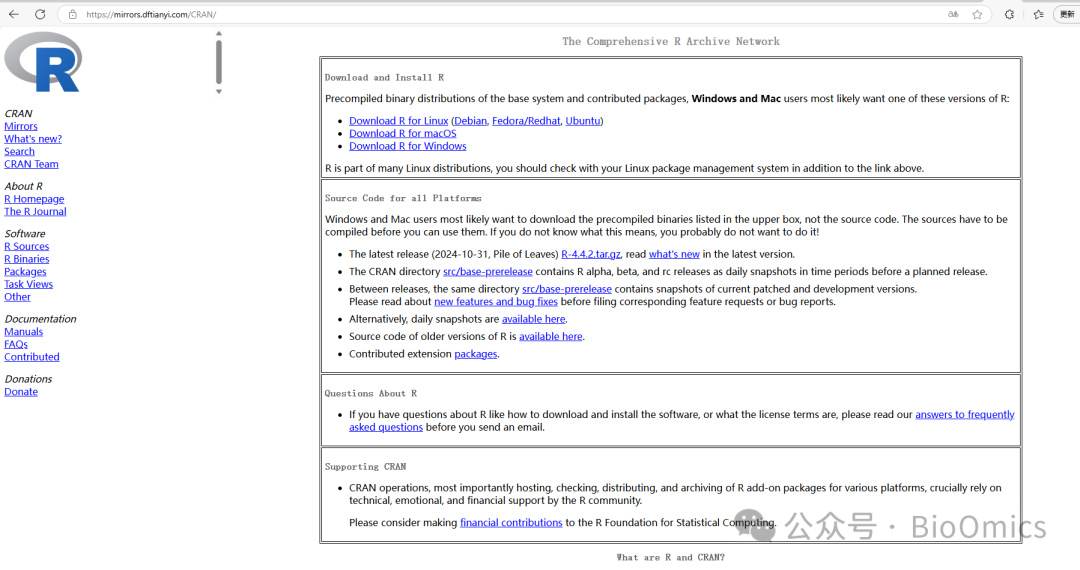Viewport: 1080px width, 570px height.
Task: Click the sidebar scrollbar up arrow
Action: [x=219, y=33]
